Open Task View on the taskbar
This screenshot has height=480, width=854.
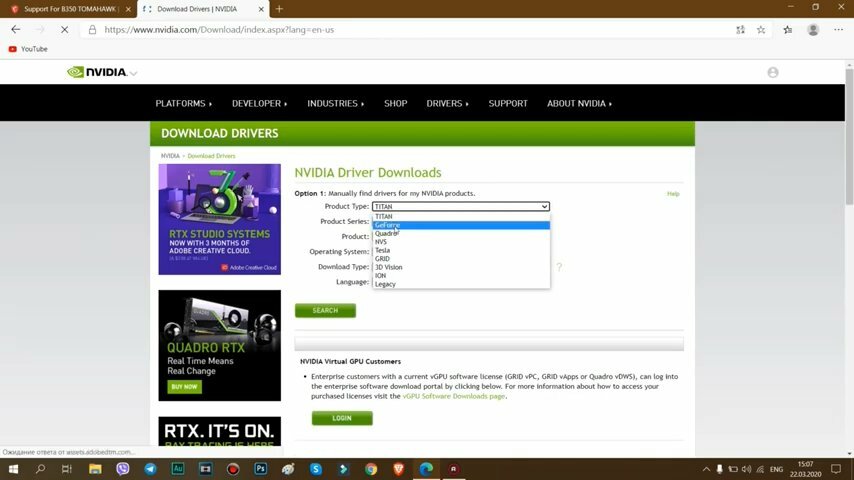point(66,469)
